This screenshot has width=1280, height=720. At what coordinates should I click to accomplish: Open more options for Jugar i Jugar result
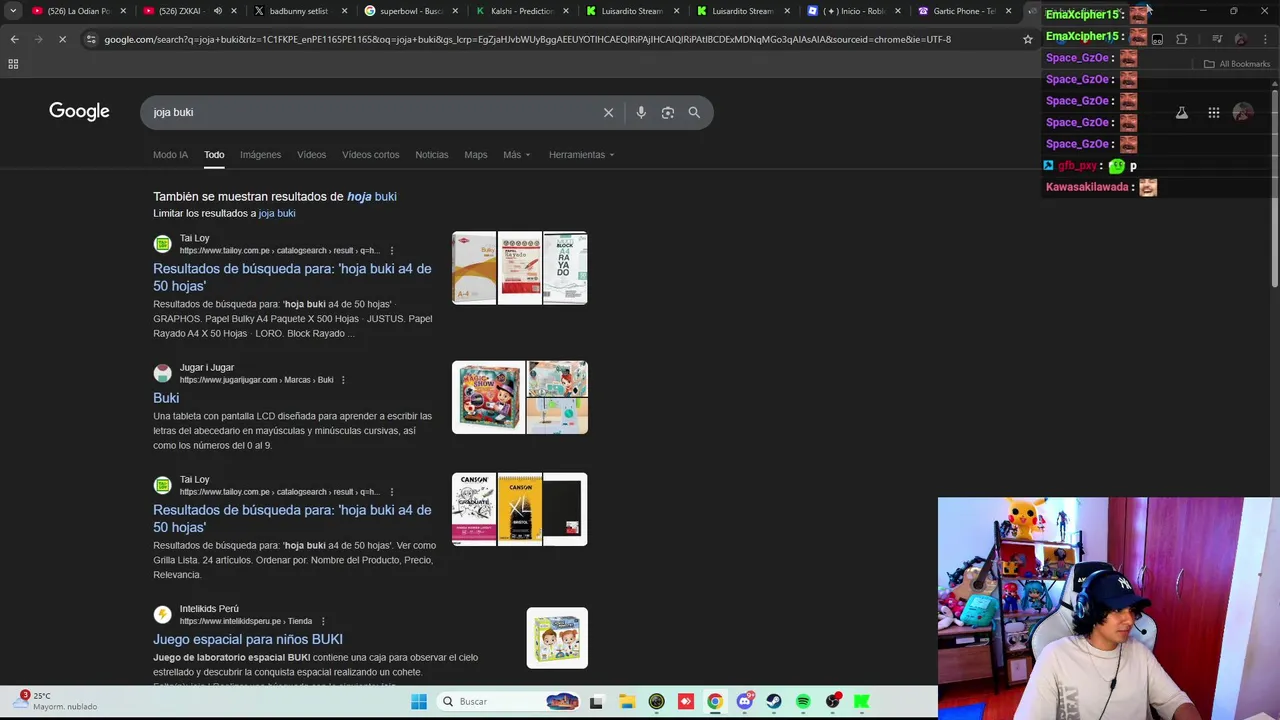point(343,380)
